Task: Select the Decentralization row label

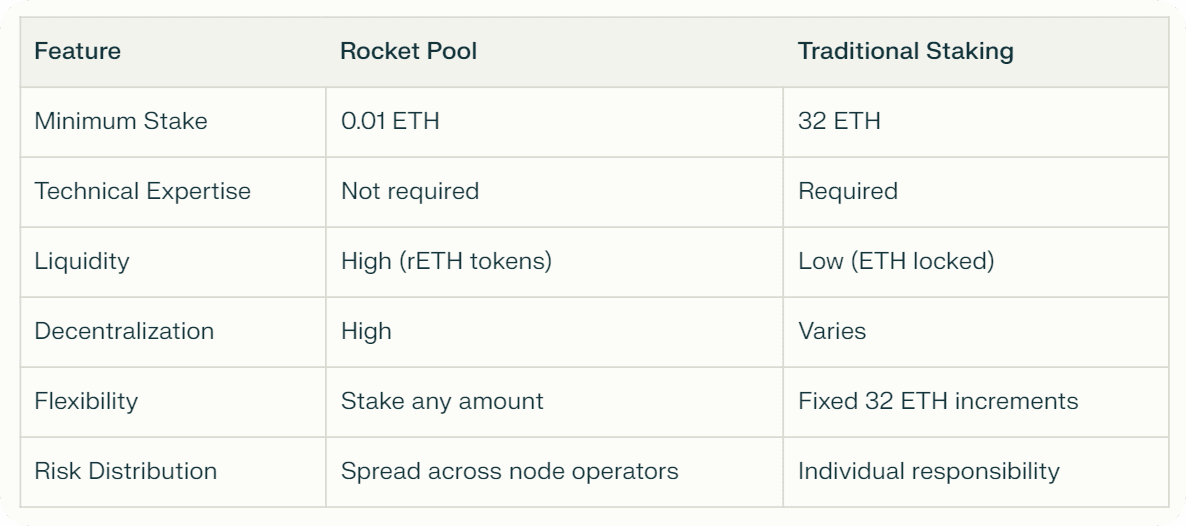Action: (x=124, y=331)
